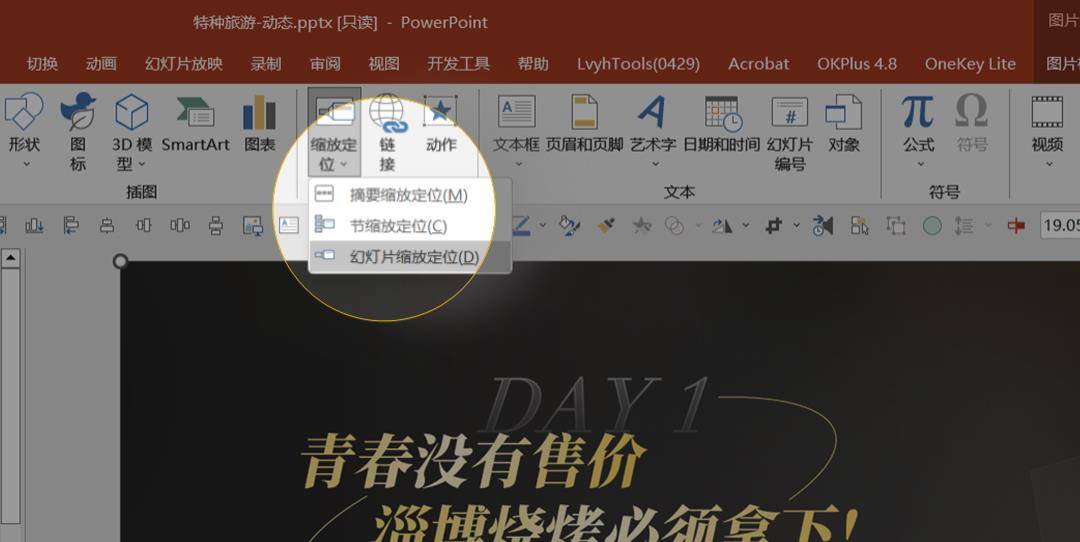Insert 日期和时间 date and time
1080x542 pixels.
(x=722, y=125)
